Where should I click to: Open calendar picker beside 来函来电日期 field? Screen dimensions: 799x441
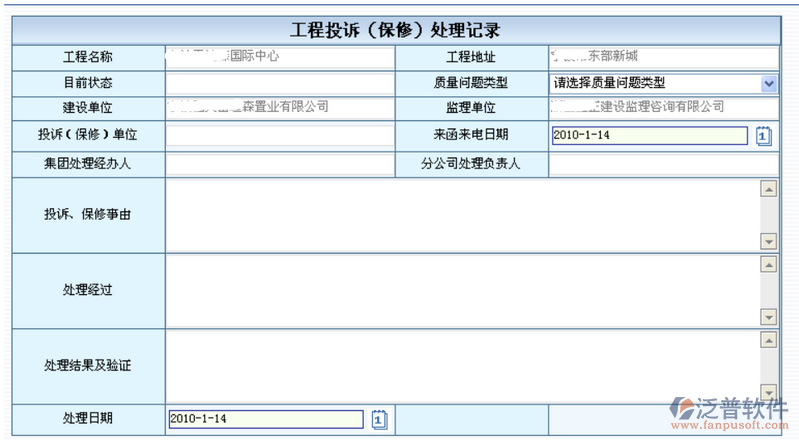pyautogui.click(x=764, y=136)
